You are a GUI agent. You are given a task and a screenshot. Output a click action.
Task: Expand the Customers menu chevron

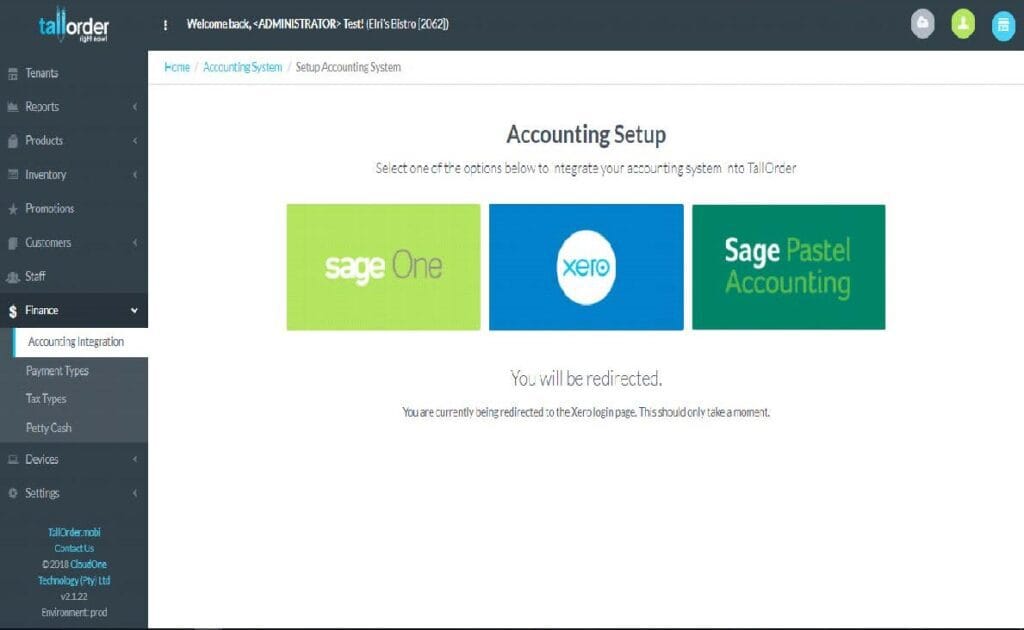(x=135, y=242)
